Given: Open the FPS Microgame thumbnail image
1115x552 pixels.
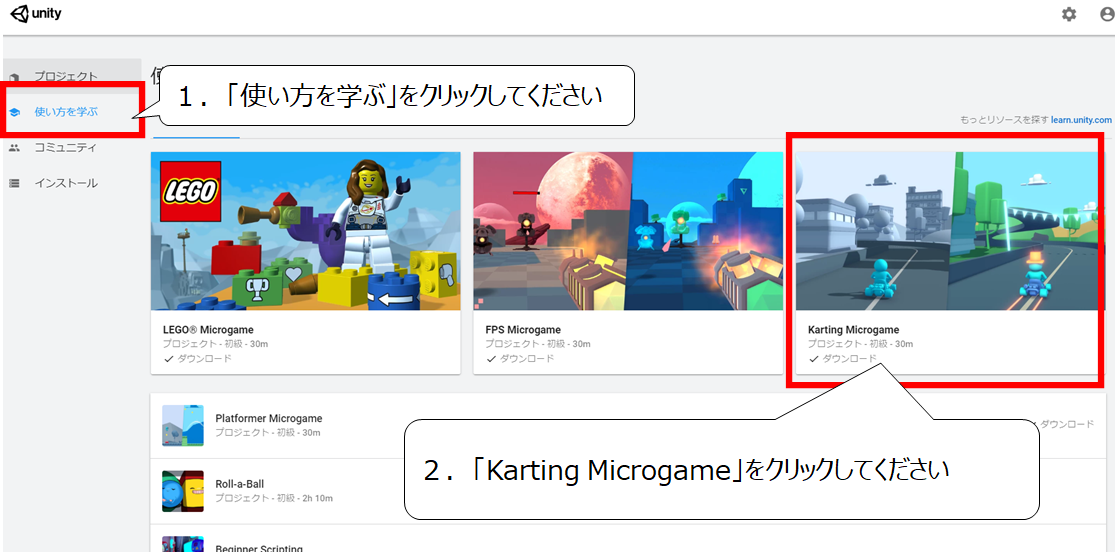Looking at the screenshot, I should (628, 231).
